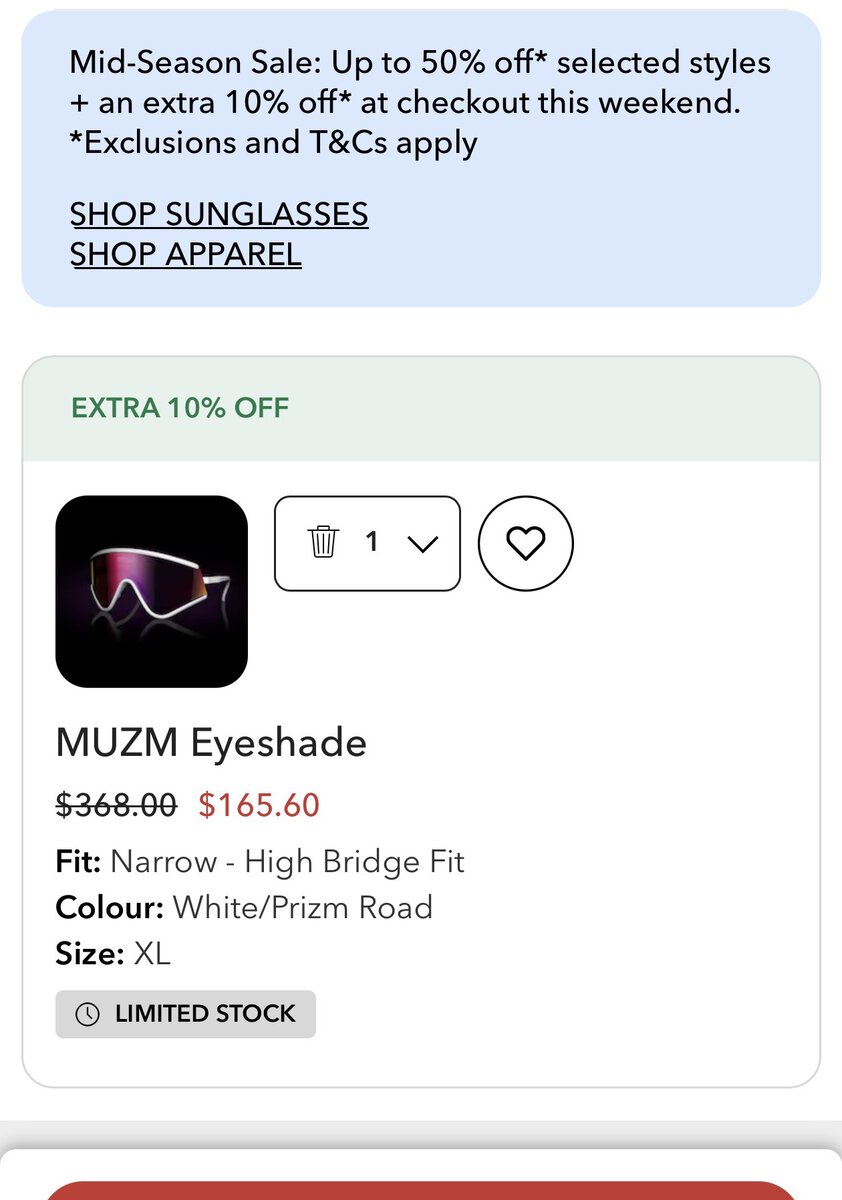Tap the crossed-out $368.00 original price

(x=116, y=804)
